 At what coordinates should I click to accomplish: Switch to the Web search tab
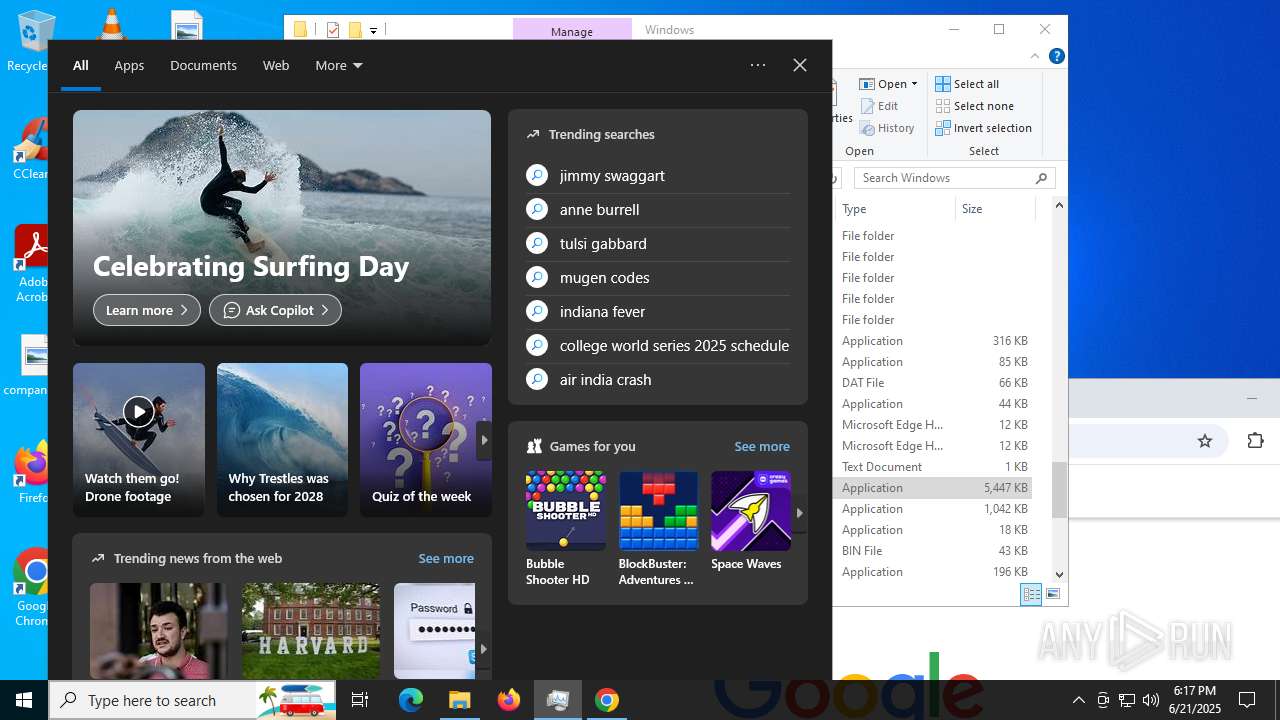tap(276, 65)
